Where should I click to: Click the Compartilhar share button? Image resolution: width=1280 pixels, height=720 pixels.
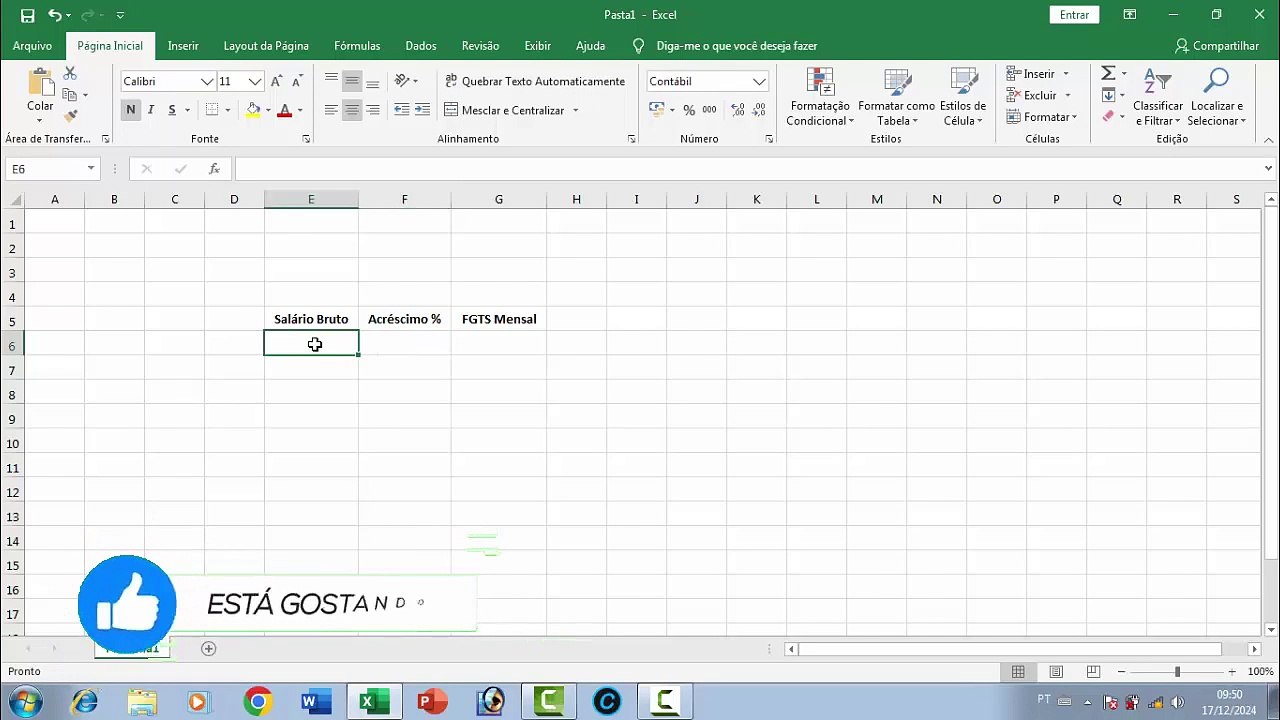(x=1217, y=46)
